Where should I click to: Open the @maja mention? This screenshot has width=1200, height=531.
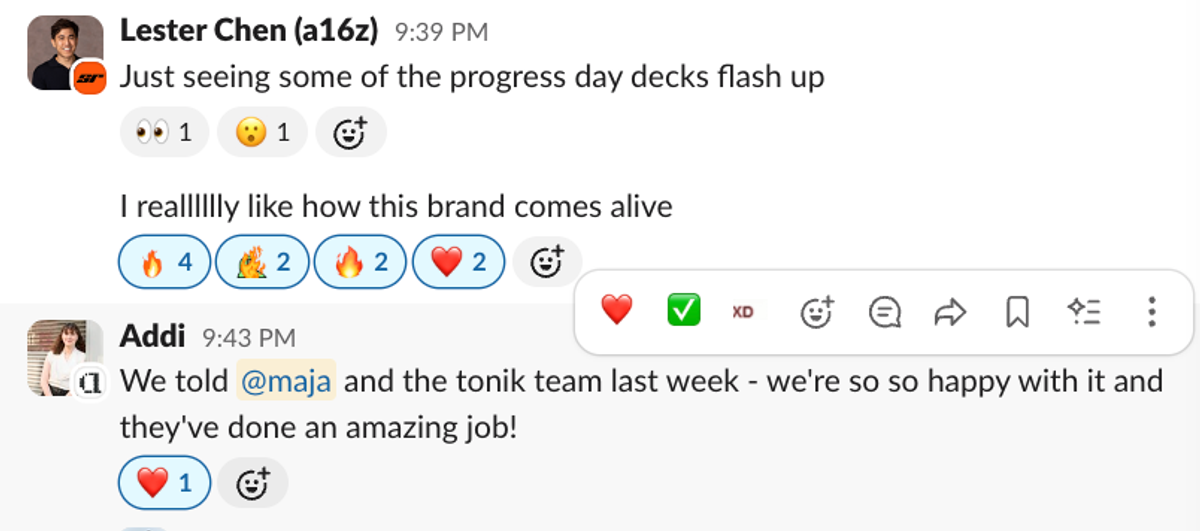[286, 381]
